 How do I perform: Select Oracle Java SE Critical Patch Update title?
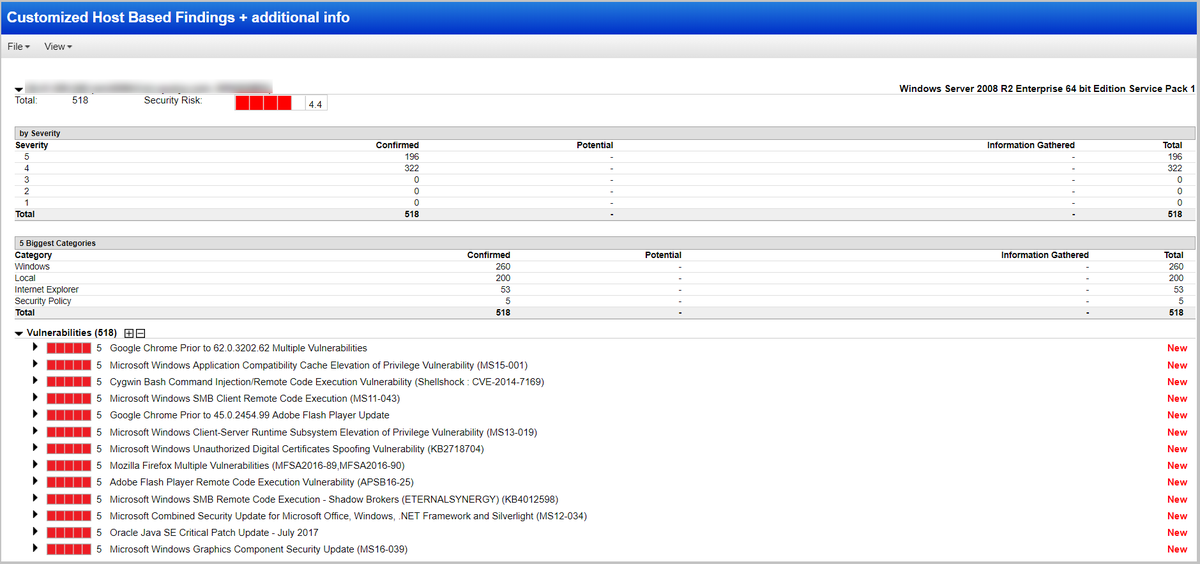point(214,533)
